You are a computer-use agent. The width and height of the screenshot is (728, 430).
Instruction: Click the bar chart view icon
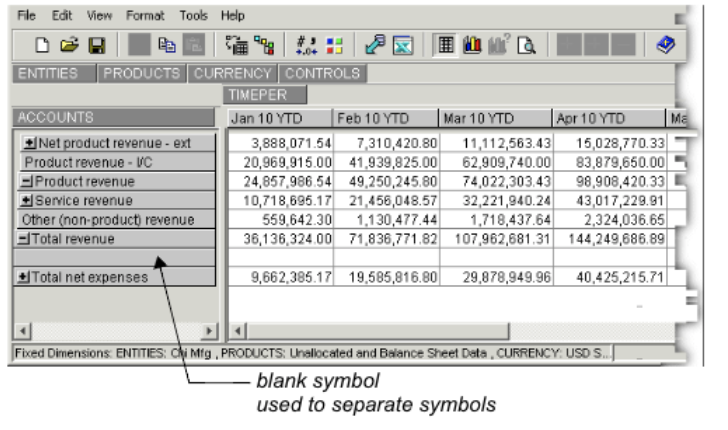[x=470, y=45]
